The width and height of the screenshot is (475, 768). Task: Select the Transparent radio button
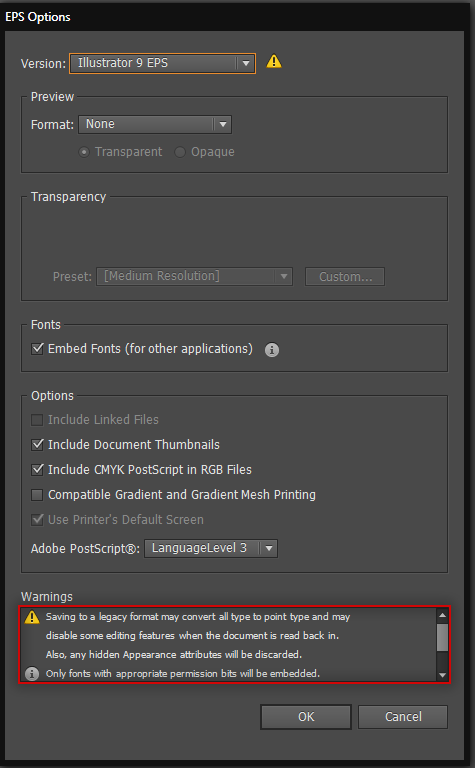[x=84, y=152]
